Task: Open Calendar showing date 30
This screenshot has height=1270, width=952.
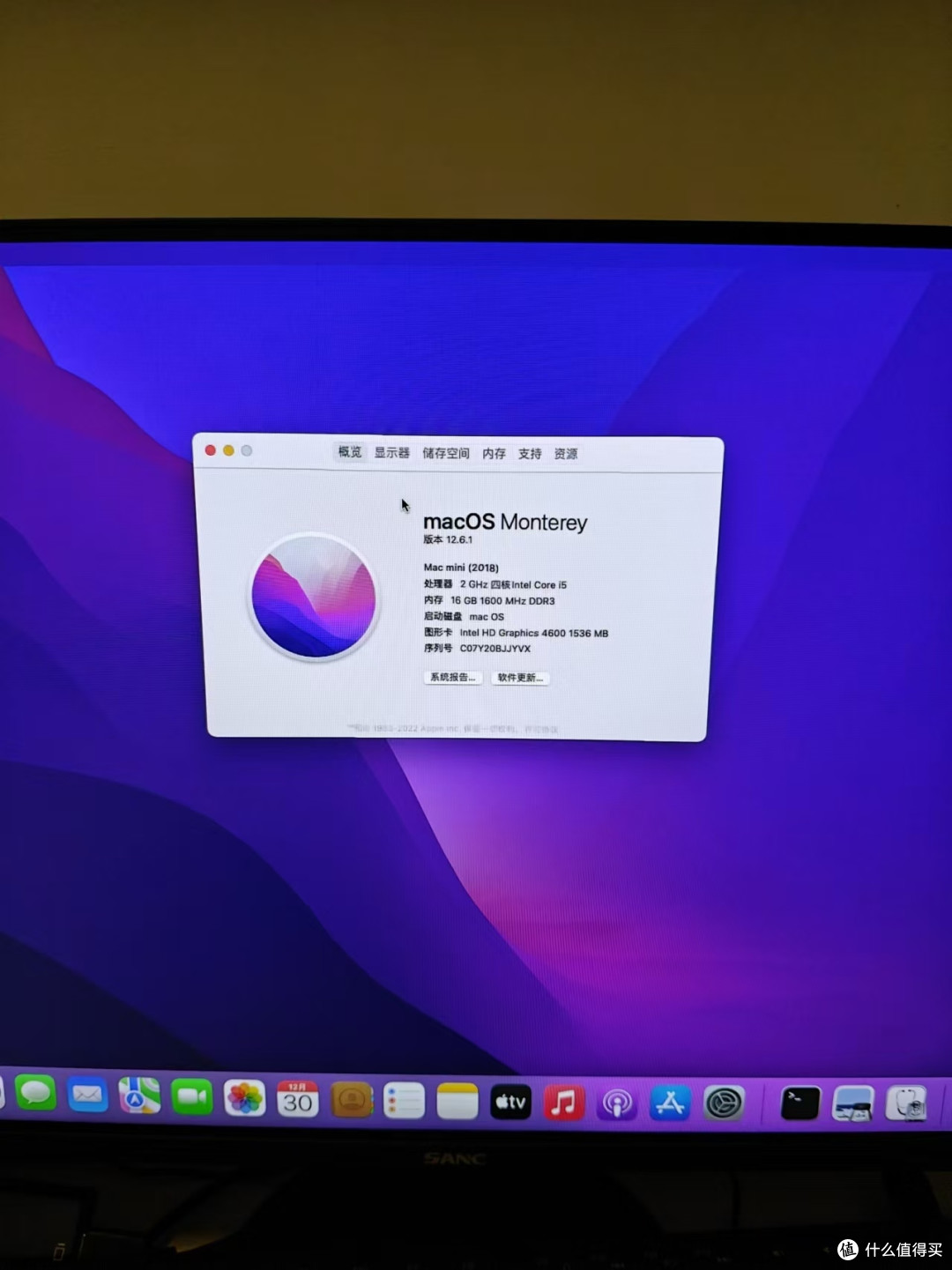Action: (x=297, y=1099)
